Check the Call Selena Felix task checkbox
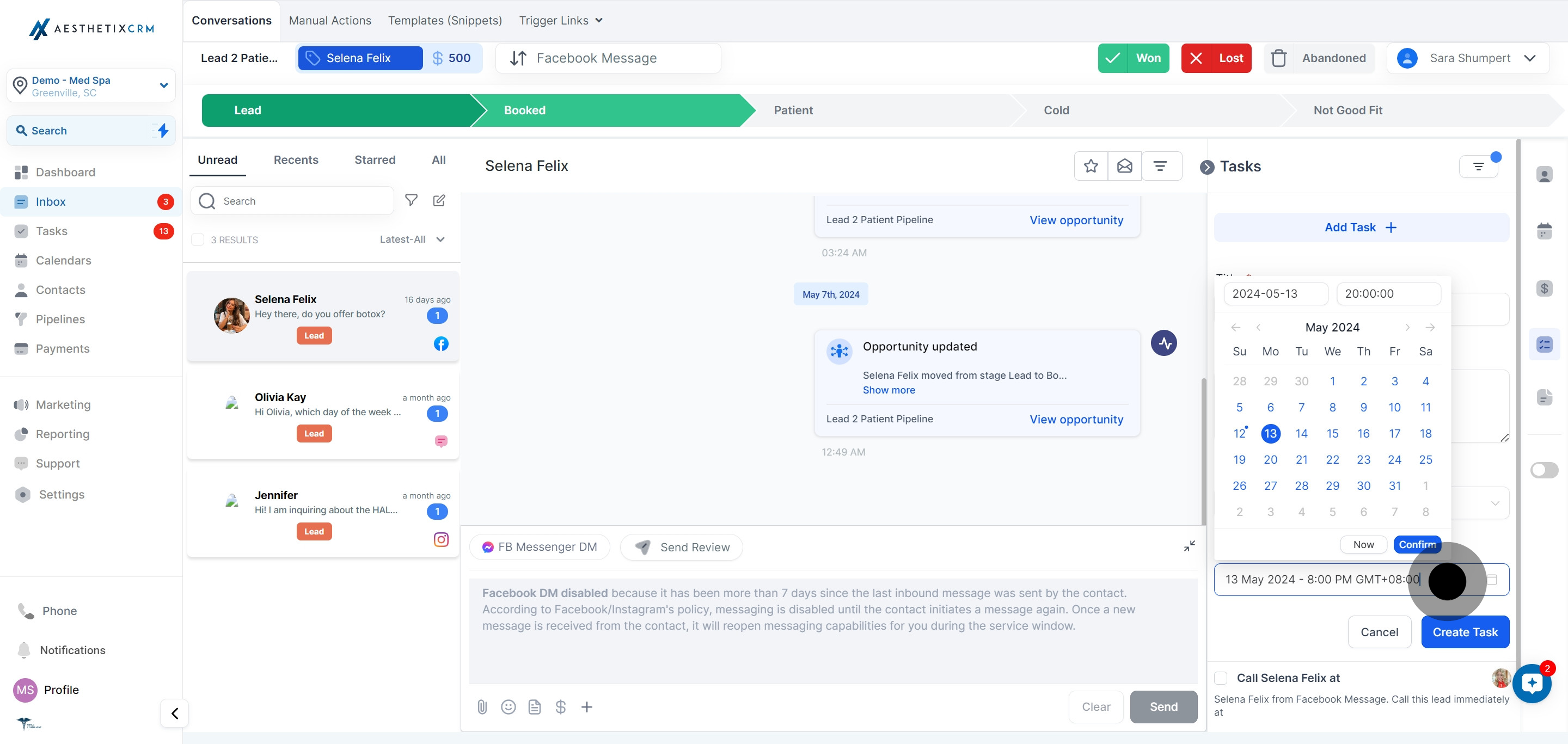 [1221, 678]
